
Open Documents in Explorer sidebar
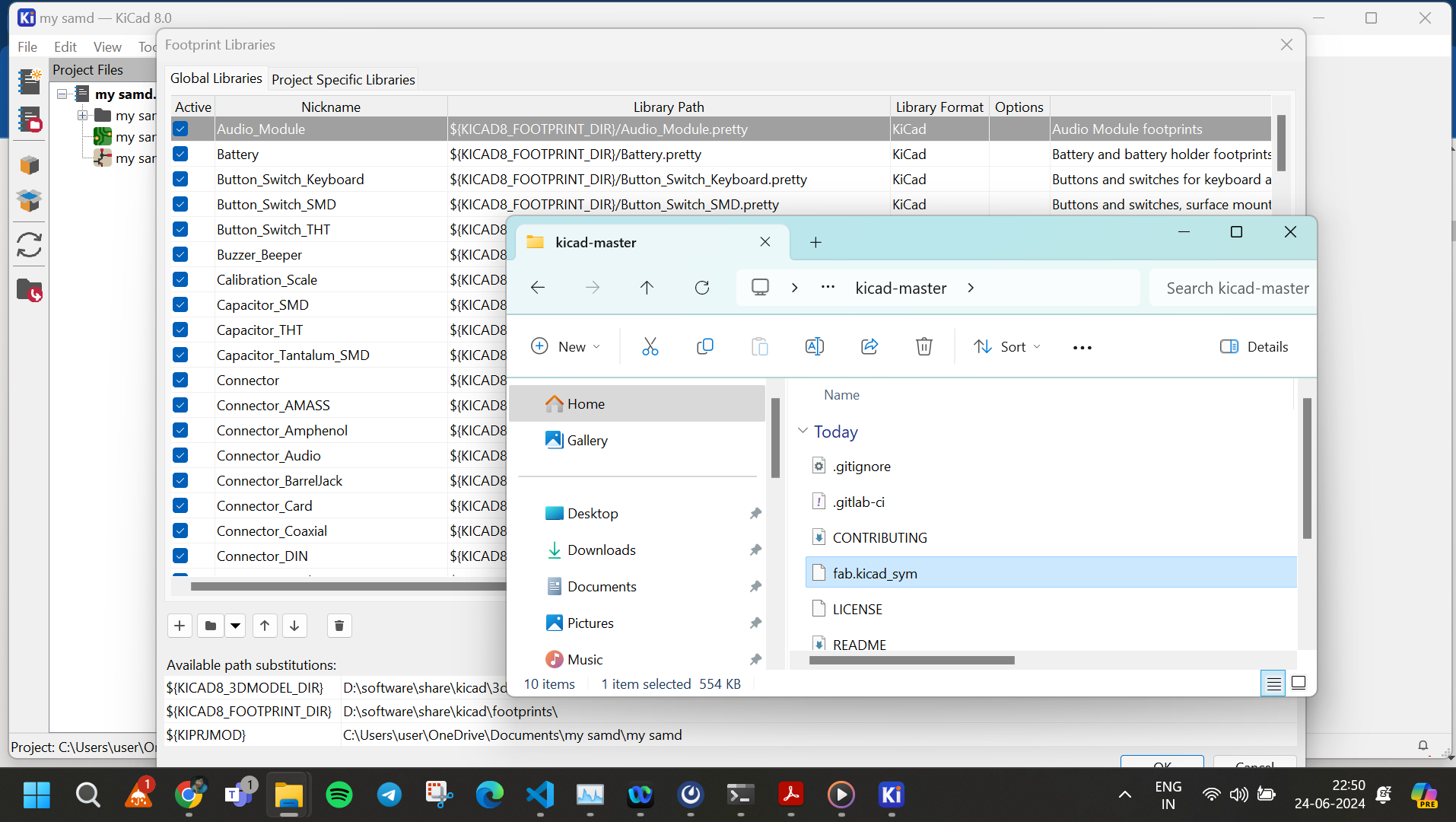[x=602, y=586]
